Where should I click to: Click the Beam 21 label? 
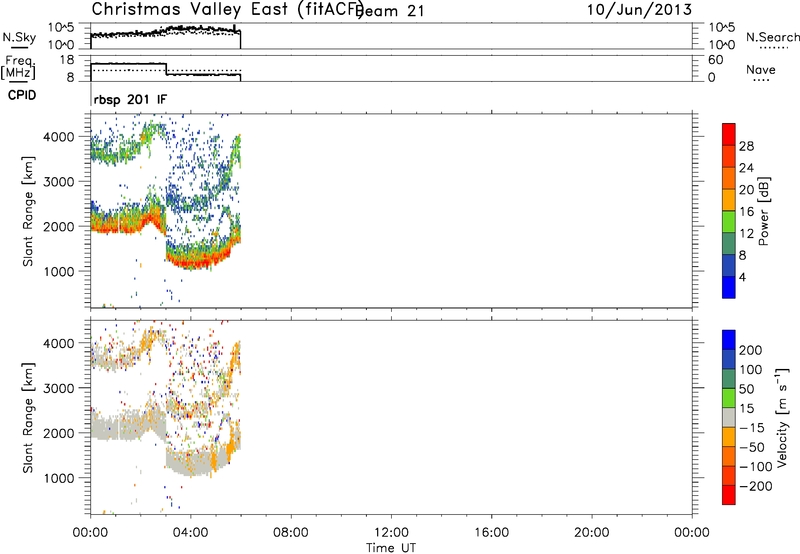coord(391,11)
